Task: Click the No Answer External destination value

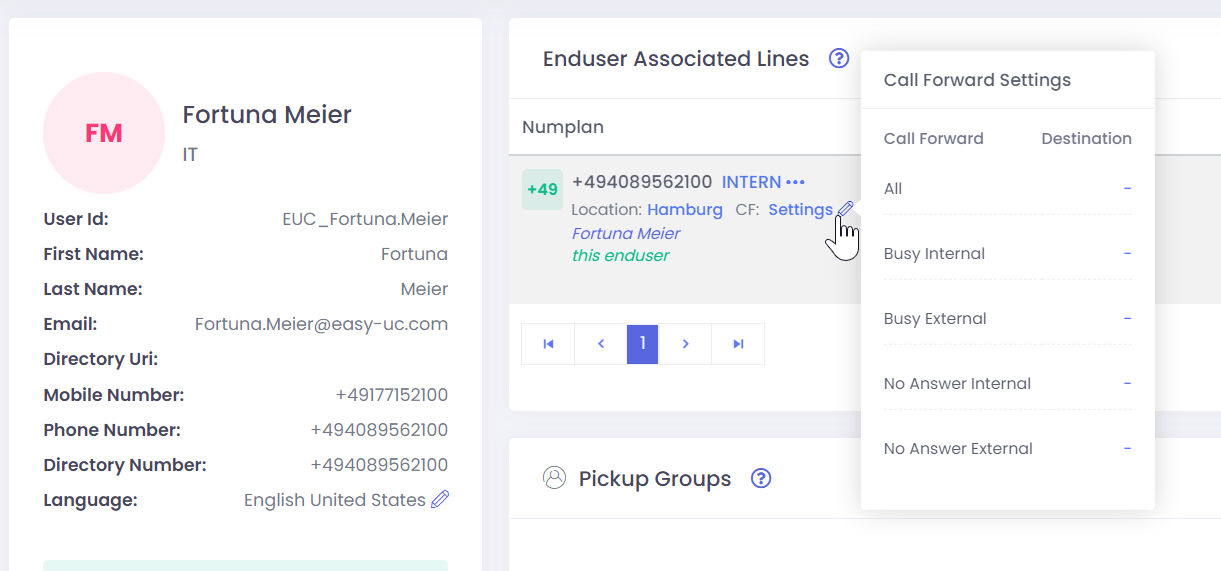Action: coord(1127,449)
